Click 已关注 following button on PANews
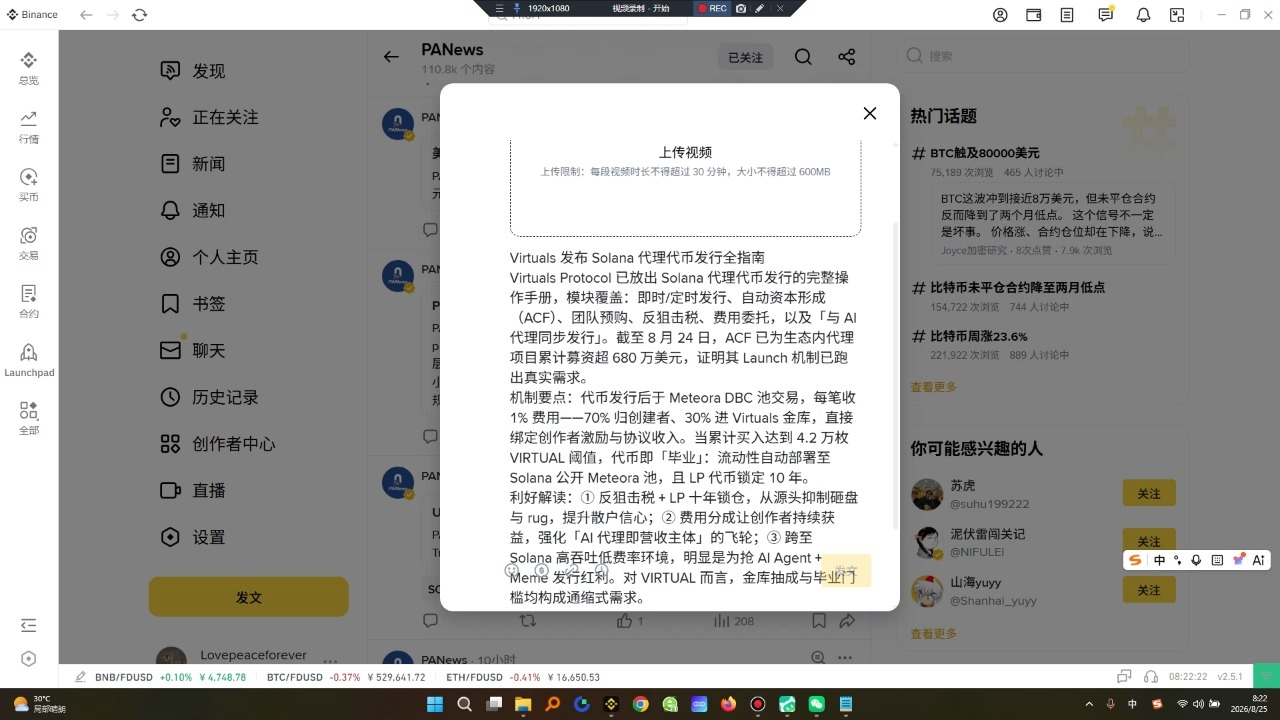Viewport: 1280px width, 720px height. [745, 57]
